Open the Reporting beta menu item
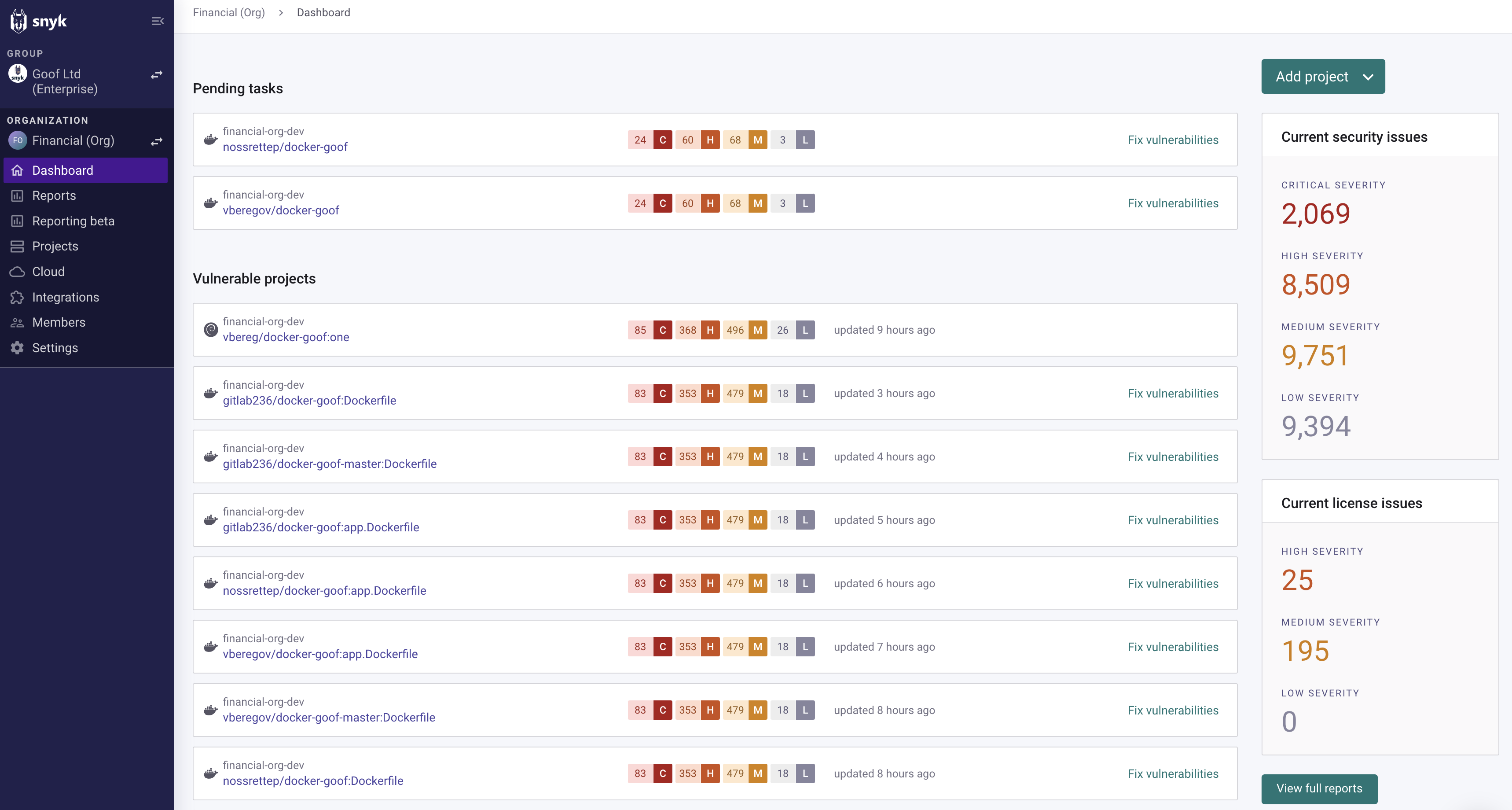1512x810 pixels. coord(73,221)
